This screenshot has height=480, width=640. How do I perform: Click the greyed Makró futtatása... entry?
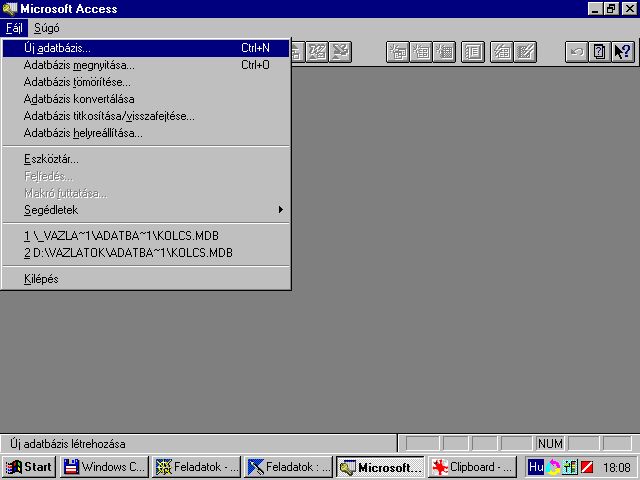pyautogui.click(x=146, y=193)
